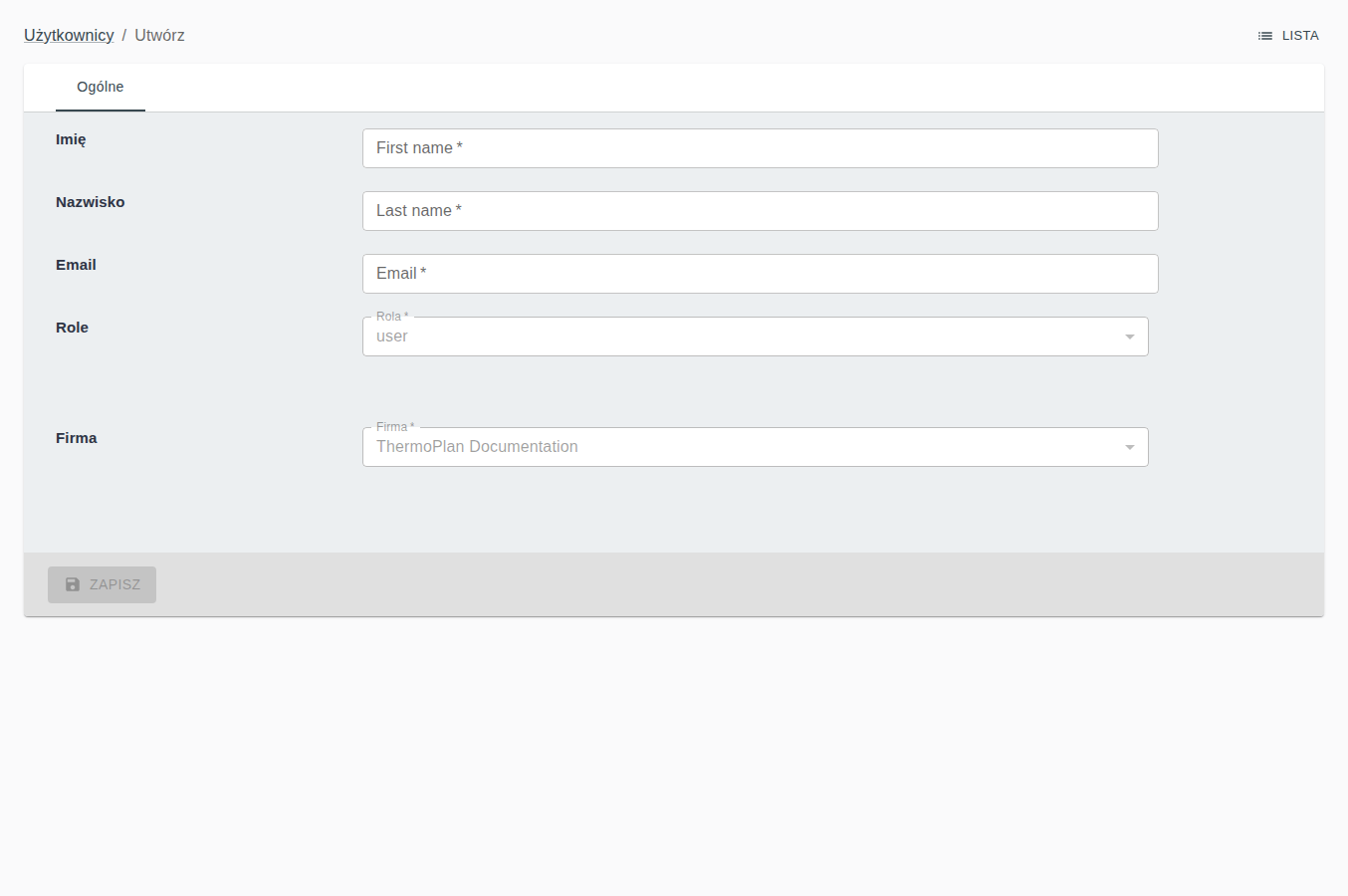
Task: Expand the Firma dropdown arrow
Action: click(x=1130, y=447)
